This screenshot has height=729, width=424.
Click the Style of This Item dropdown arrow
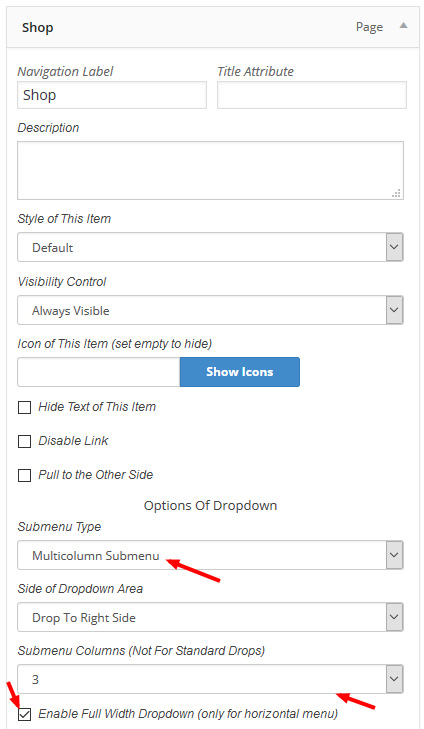click(x=394, y=247)
